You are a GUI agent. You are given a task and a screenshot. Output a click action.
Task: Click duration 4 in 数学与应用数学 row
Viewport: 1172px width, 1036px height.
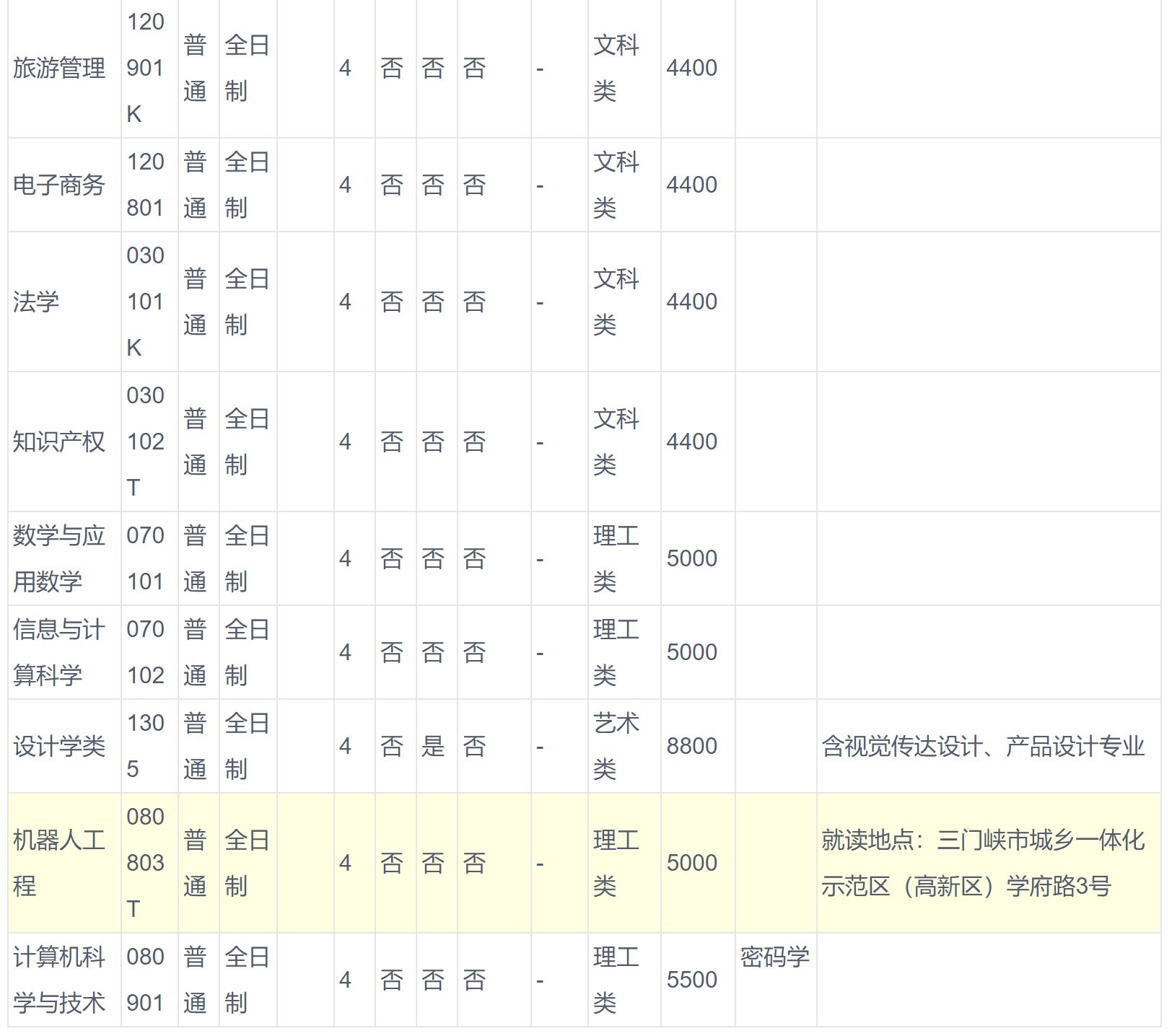point(345,559)
